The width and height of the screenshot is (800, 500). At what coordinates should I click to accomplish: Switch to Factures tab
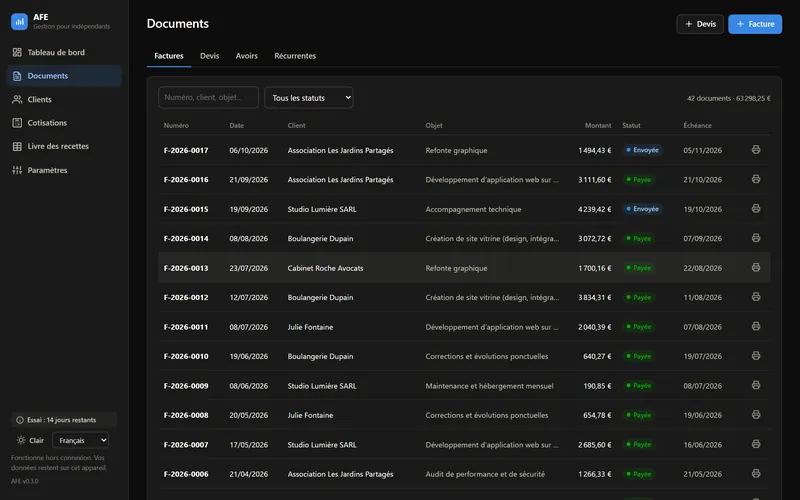tap(169, 56)
